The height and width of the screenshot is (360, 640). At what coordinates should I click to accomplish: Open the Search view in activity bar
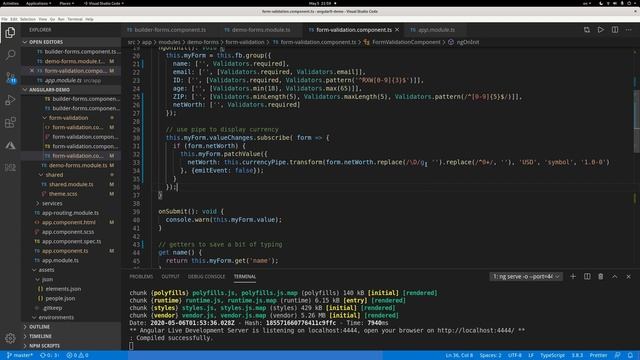click(10, 55)
